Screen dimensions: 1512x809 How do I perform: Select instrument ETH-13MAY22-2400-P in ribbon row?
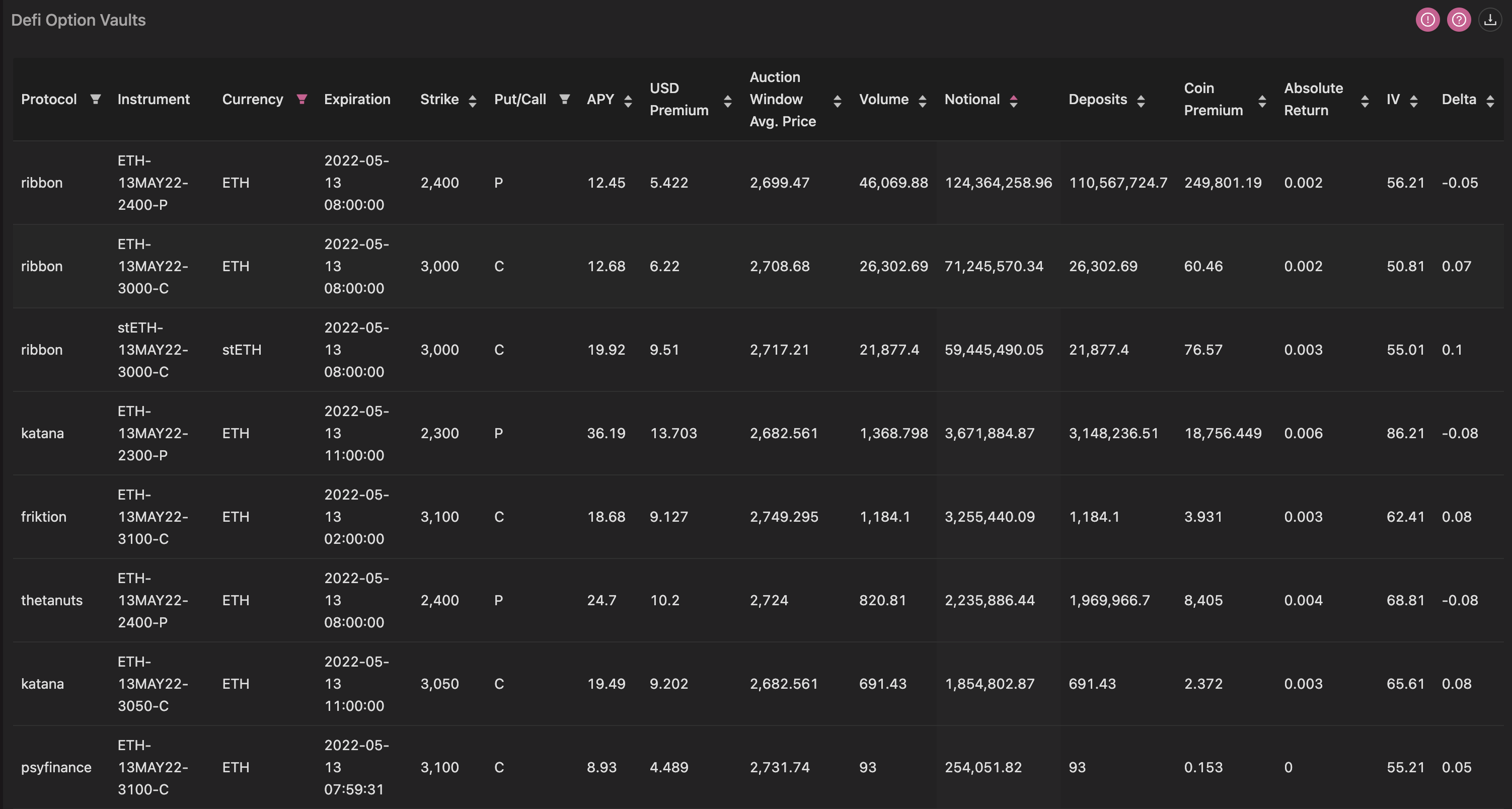tap(153, 183)
